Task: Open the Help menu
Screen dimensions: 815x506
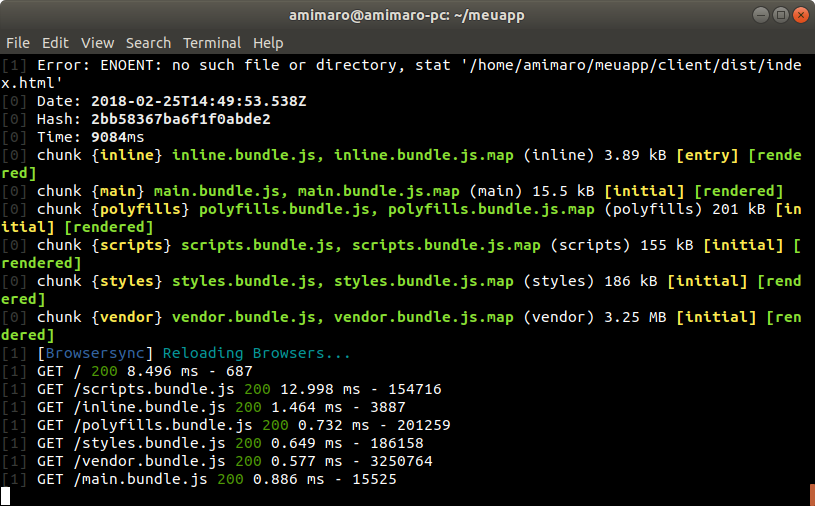Action: (x=268, y=43)
